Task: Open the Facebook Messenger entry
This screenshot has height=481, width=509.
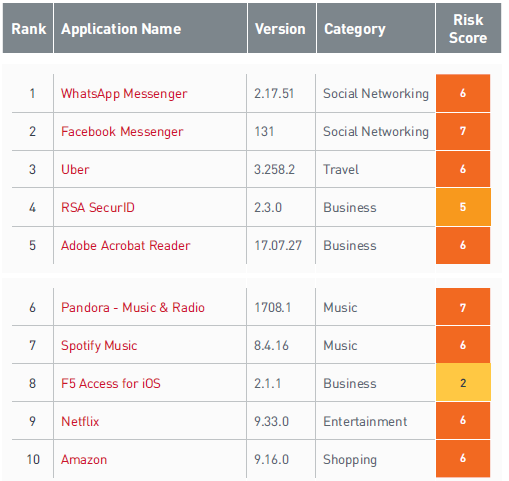Action: pyautogui.click(x=122, y=132)
